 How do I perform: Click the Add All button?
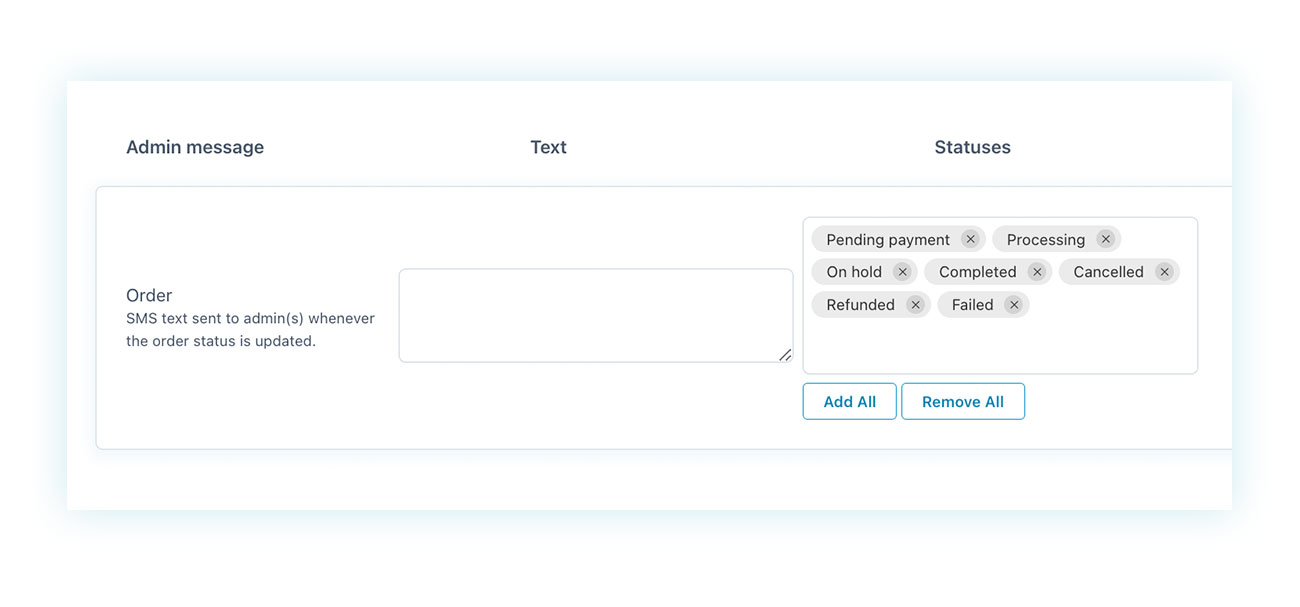849,401
